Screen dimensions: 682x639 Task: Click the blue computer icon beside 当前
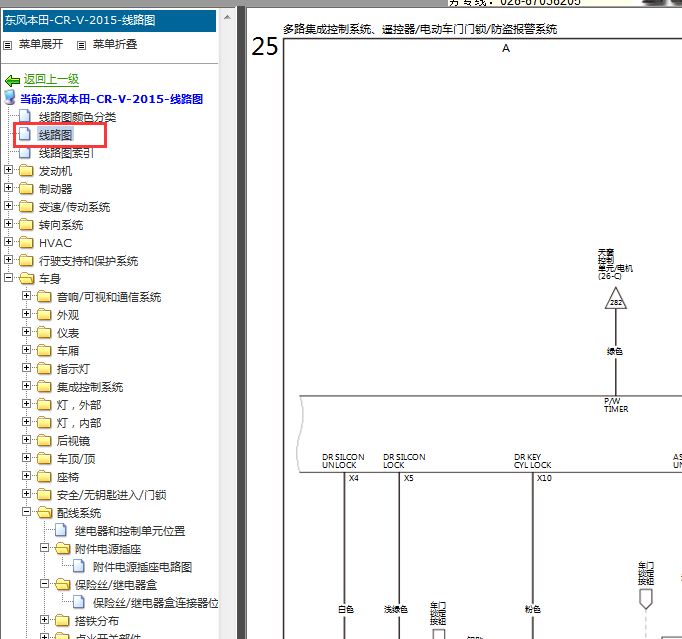tap(10, 97)
